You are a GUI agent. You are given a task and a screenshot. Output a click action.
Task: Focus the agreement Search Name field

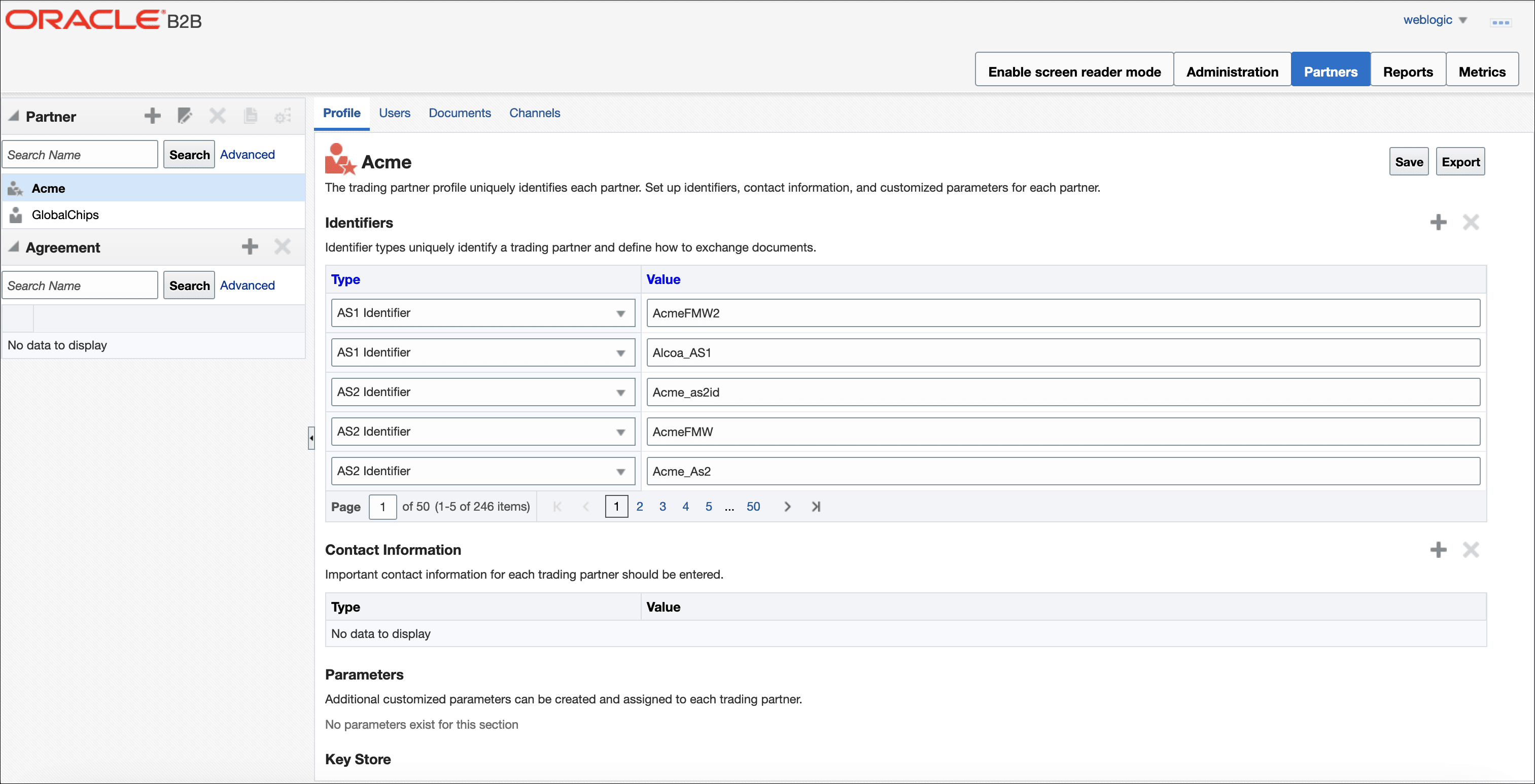[80, 286]
